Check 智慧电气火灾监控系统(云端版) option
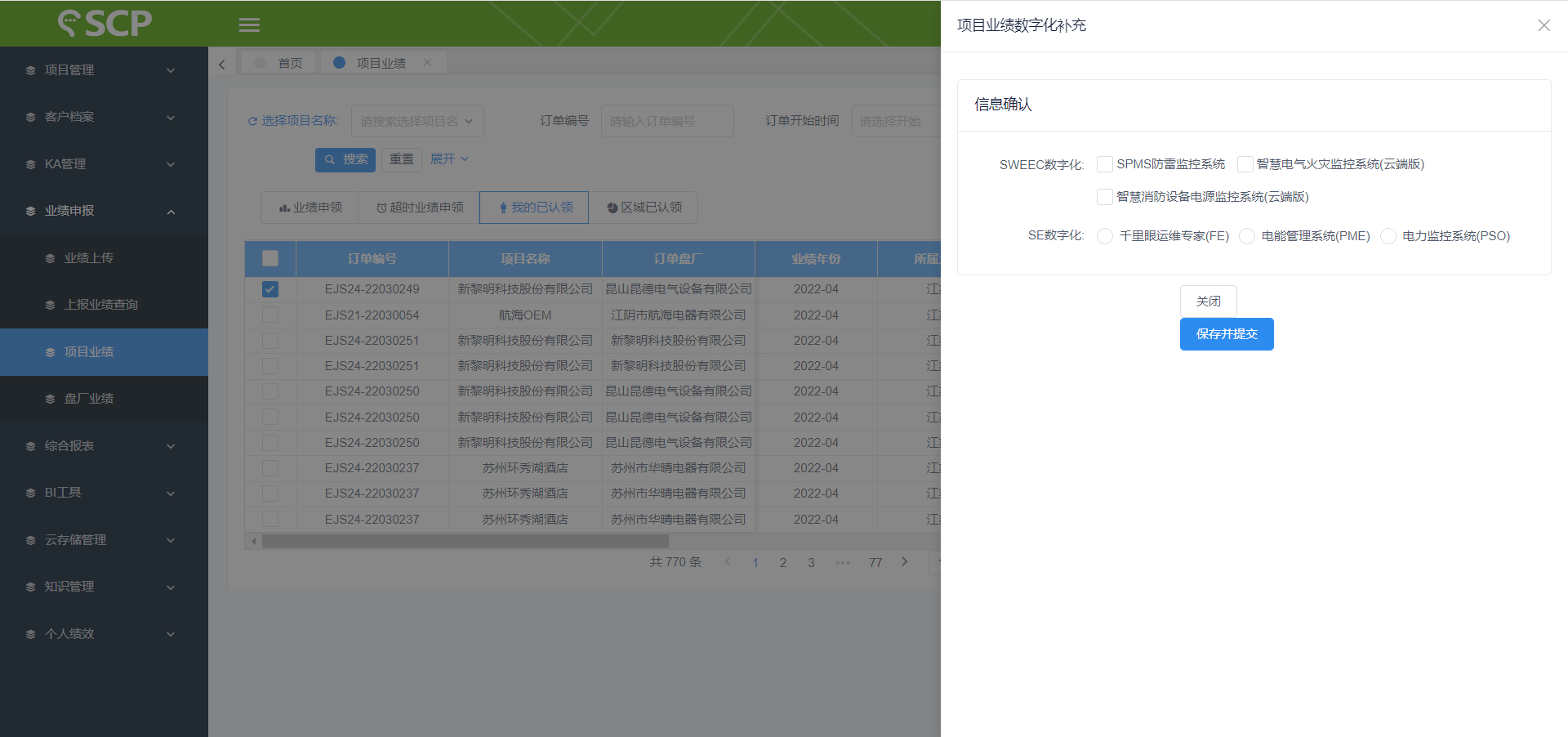Viewport: 1568px width, 737px height. tap(1245, 164)
